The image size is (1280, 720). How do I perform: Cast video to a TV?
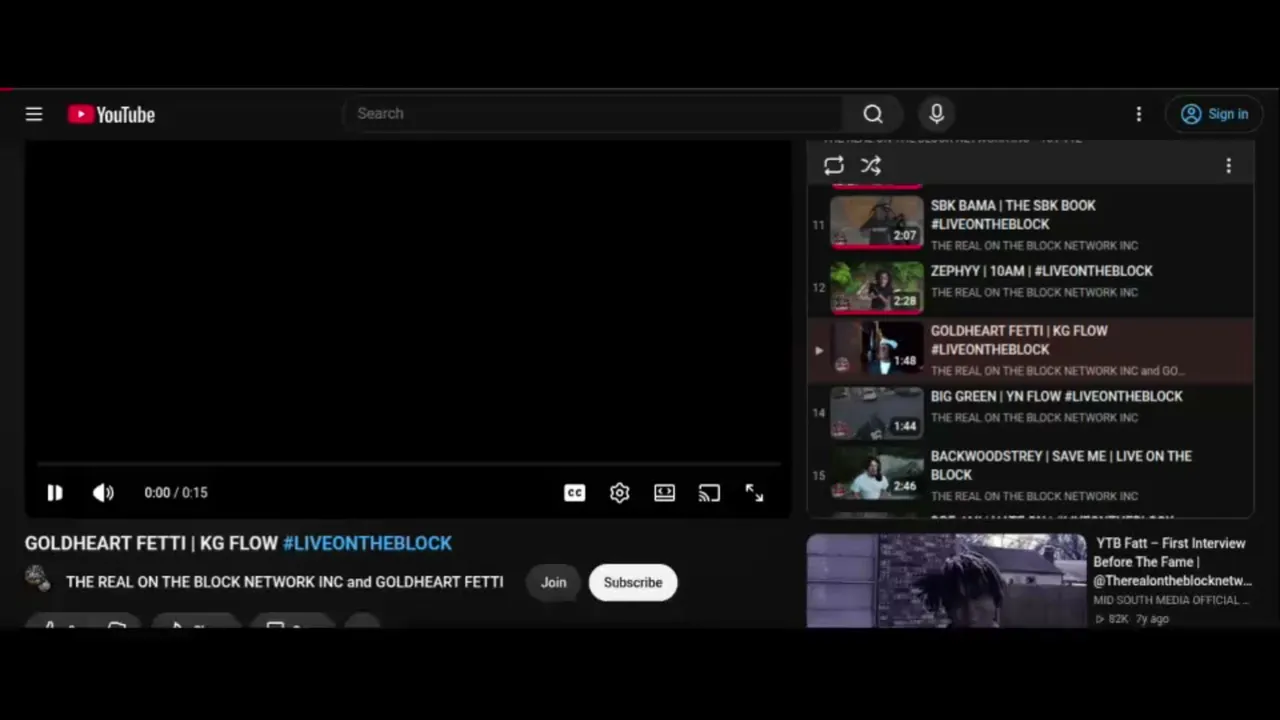click(709, 492)
